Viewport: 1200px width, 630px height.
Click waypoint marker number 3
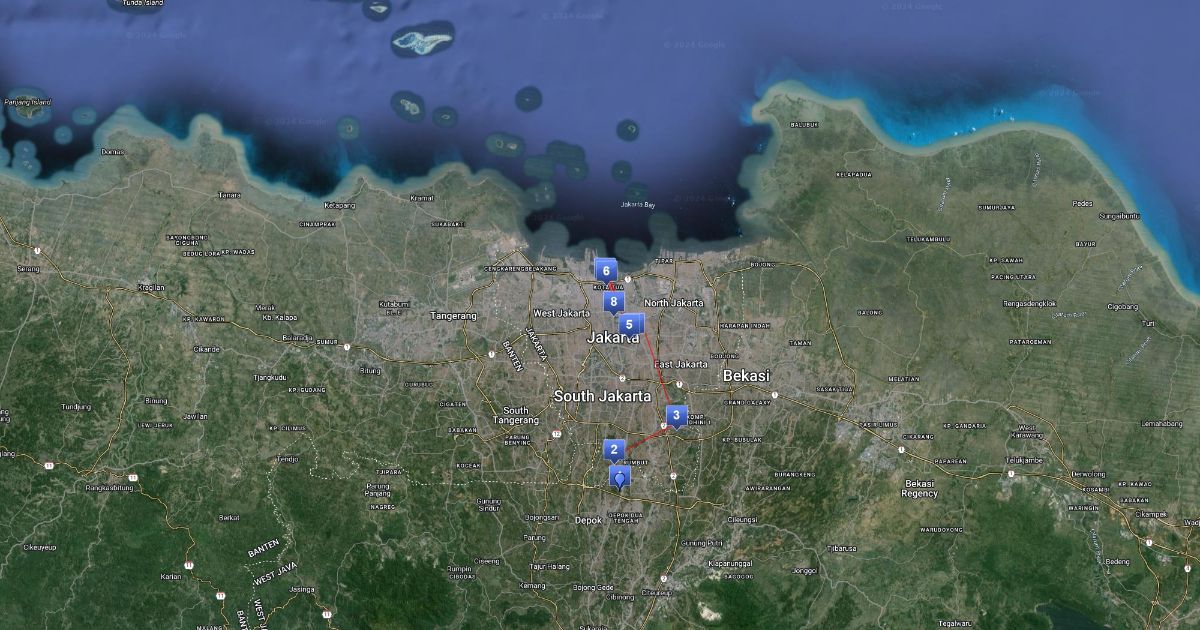[x=676, y=415]
